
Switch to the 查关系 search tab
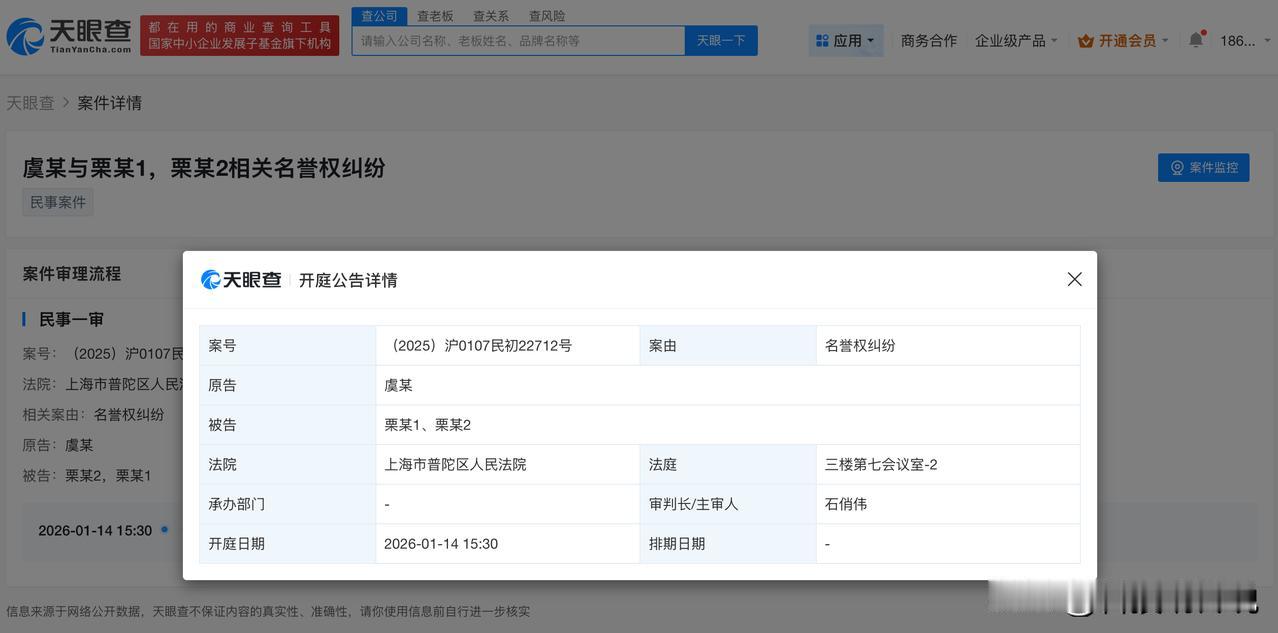point(491,16)
